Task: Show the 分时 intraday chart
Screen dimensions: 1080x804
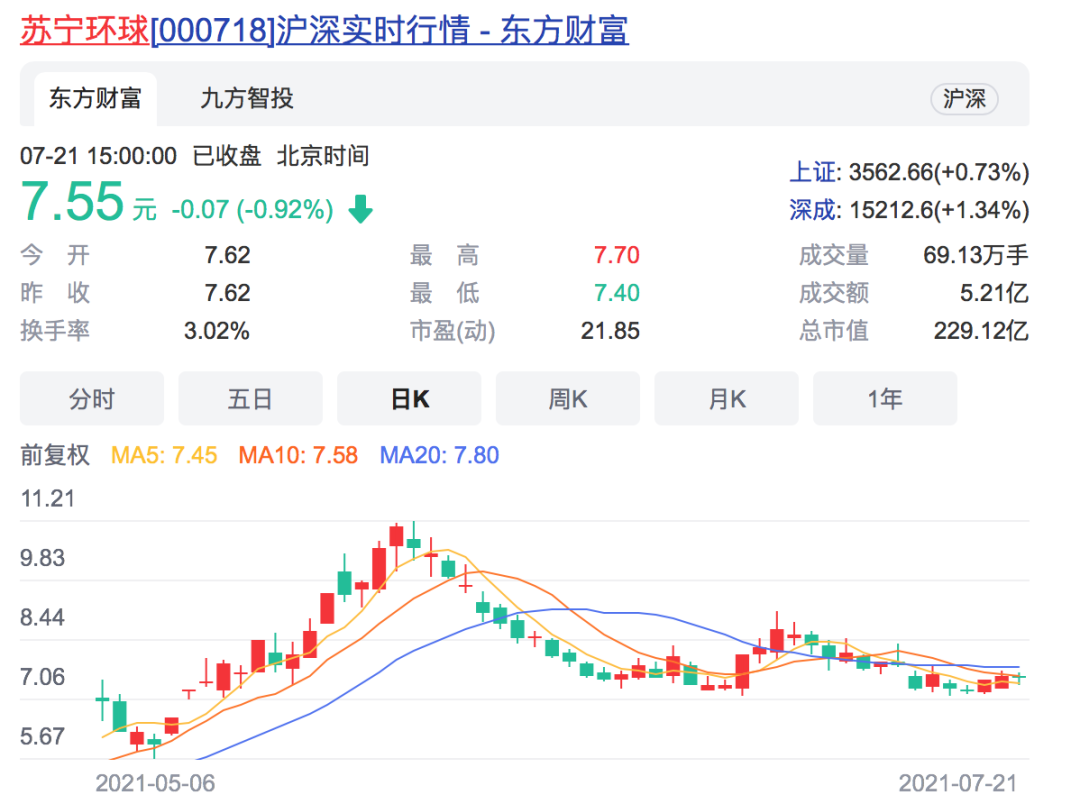Action: 92,398
